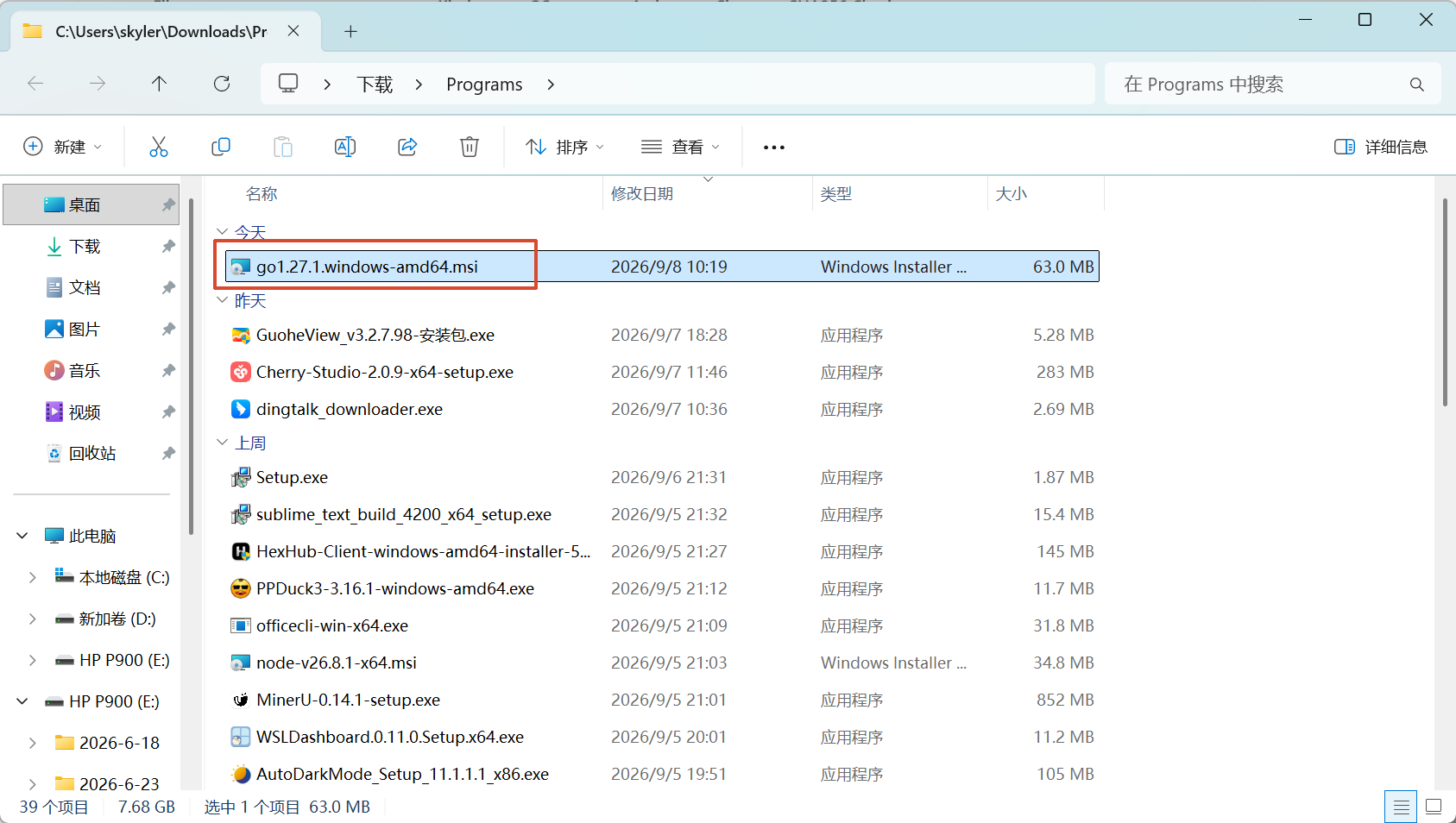Click the Share icon in toolbar
The width and height of the screenshot is (1456, 823).
pyautogui.click(x=407, y=147)
